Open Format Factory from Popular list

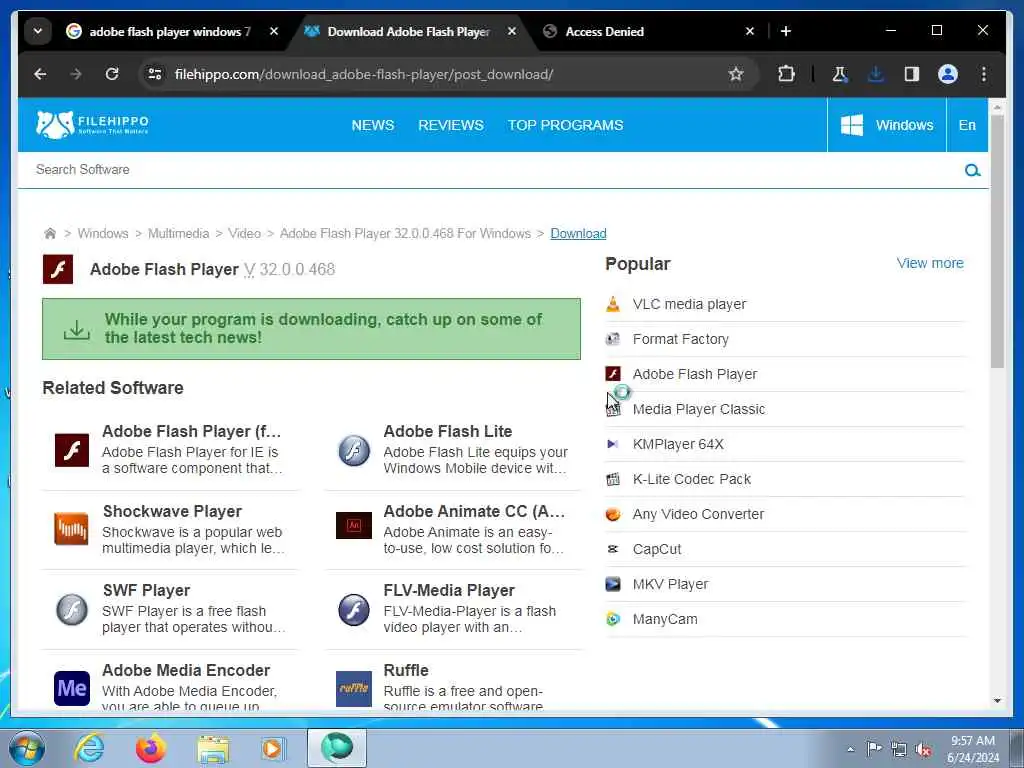tap(680, 340)
